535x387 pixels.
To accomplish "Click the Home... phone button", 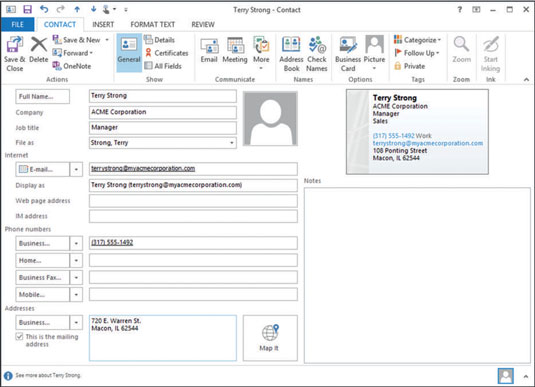I will pyautogui.click(x=42, y=260).
